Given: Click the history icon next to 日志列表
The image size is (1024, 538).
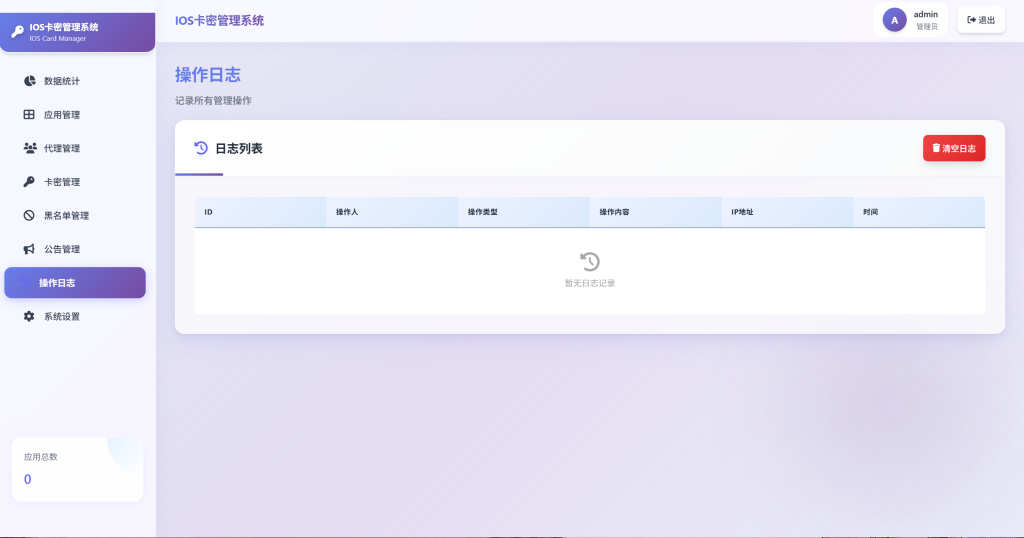Looking at the screenshot, I should point(201,148).
